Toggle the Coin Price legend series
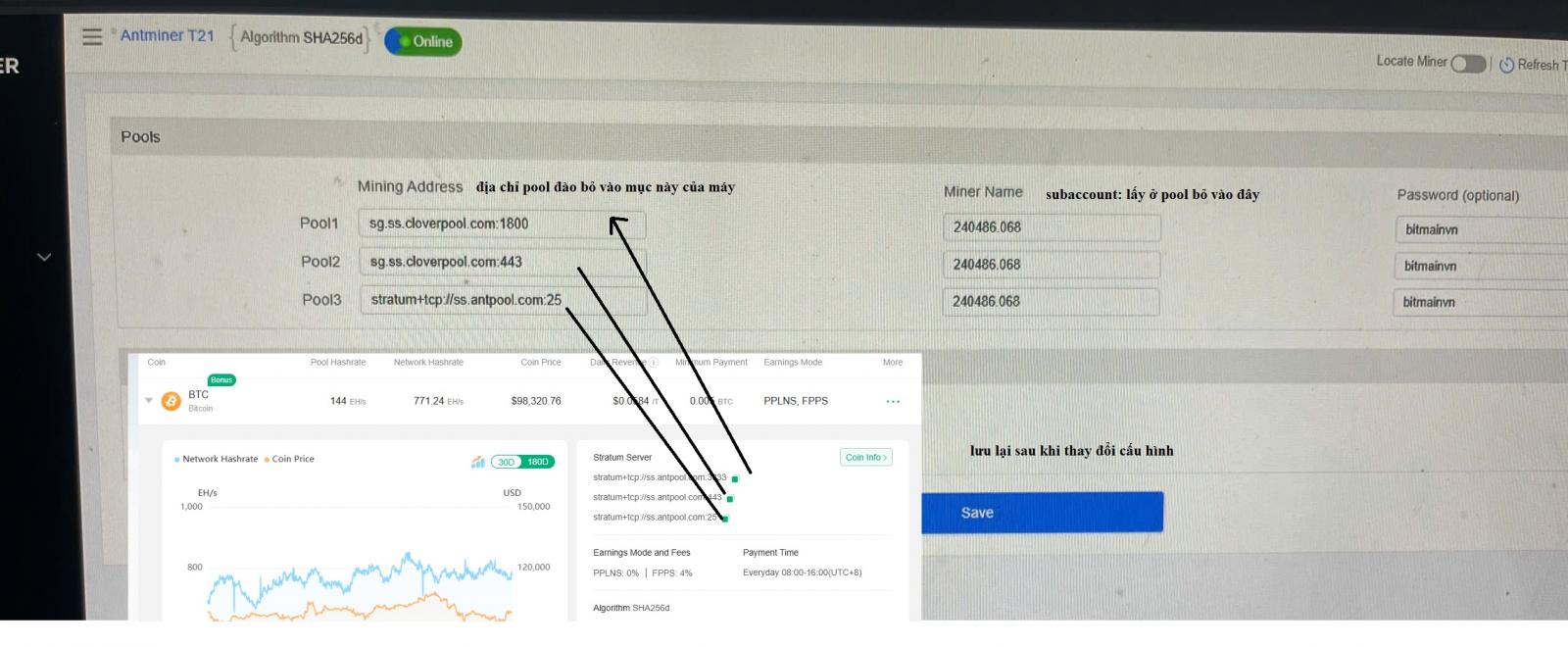The image size is (1568, 647). click(x=289, y=459)
